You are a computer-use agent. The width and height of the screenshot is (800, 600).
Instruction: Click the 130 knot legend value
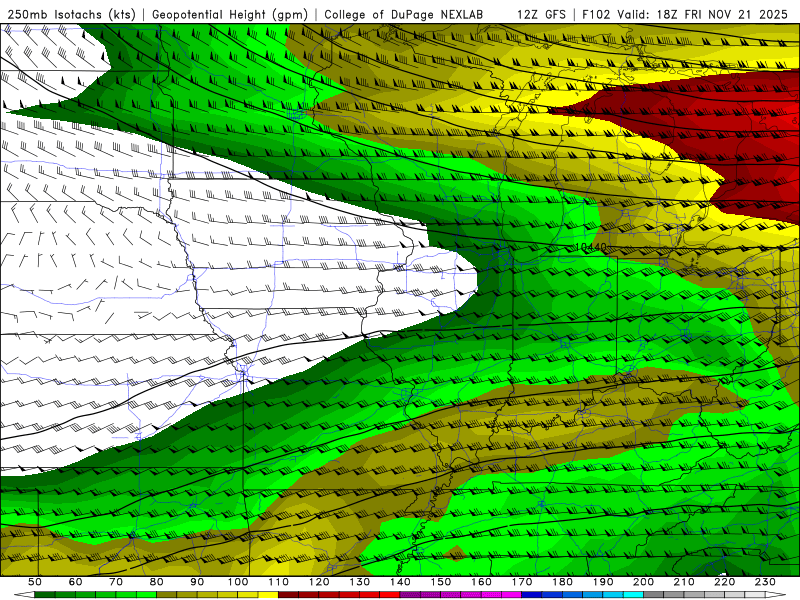pos(360,582)
